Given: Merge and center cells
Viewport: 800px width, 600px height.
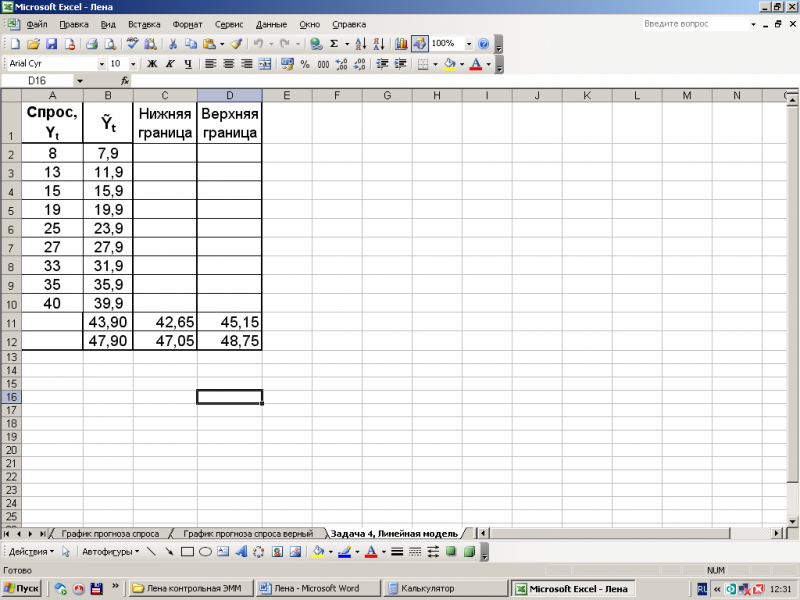Looking at the screenshot, I should (x=265, y=64).
